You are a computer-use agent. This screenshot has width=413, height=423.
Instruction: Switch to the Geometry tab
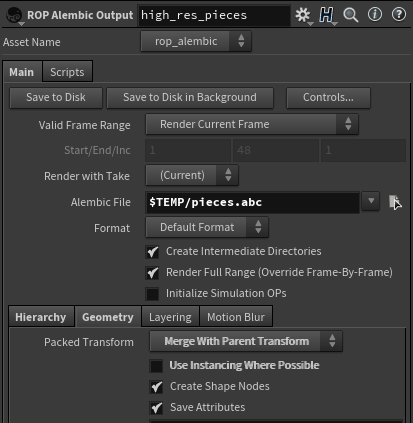(x=108, y=317)
